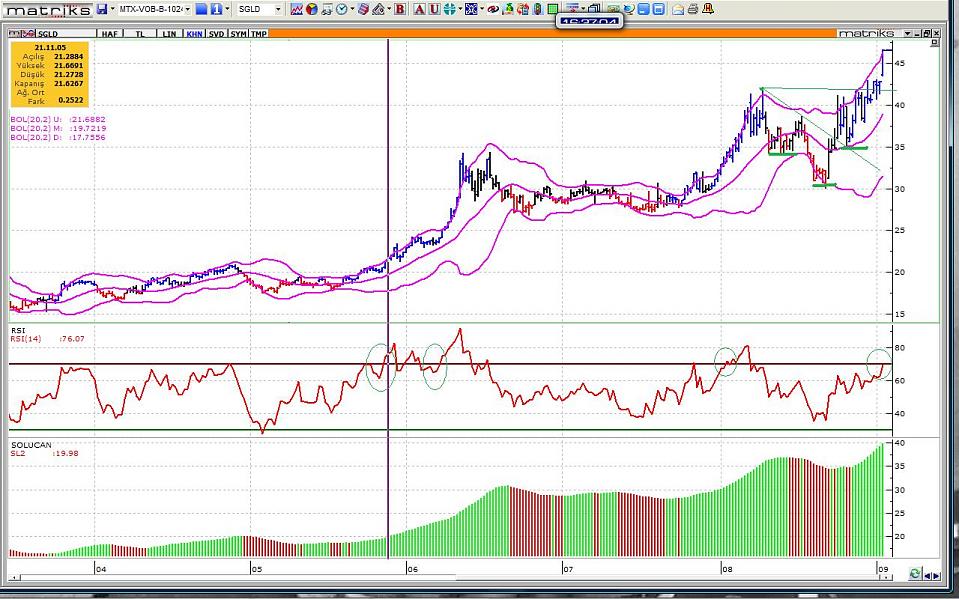
Task: Select the SVD tab in chart header
Action: coord(216,34)
